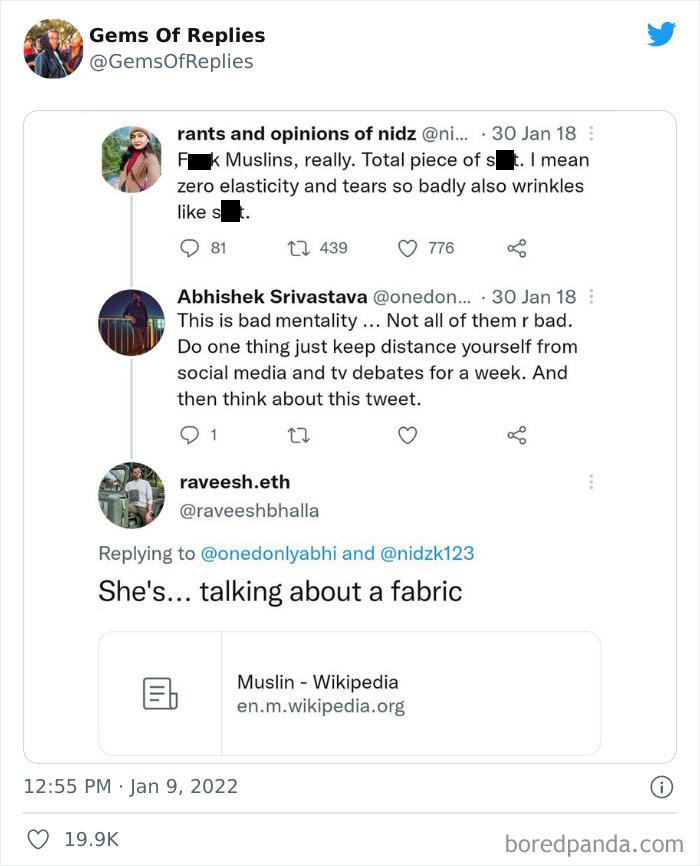700x866 pixels.
Task: Click the tweet info icon
Action: pyautogui.click(x=661, y=787)
